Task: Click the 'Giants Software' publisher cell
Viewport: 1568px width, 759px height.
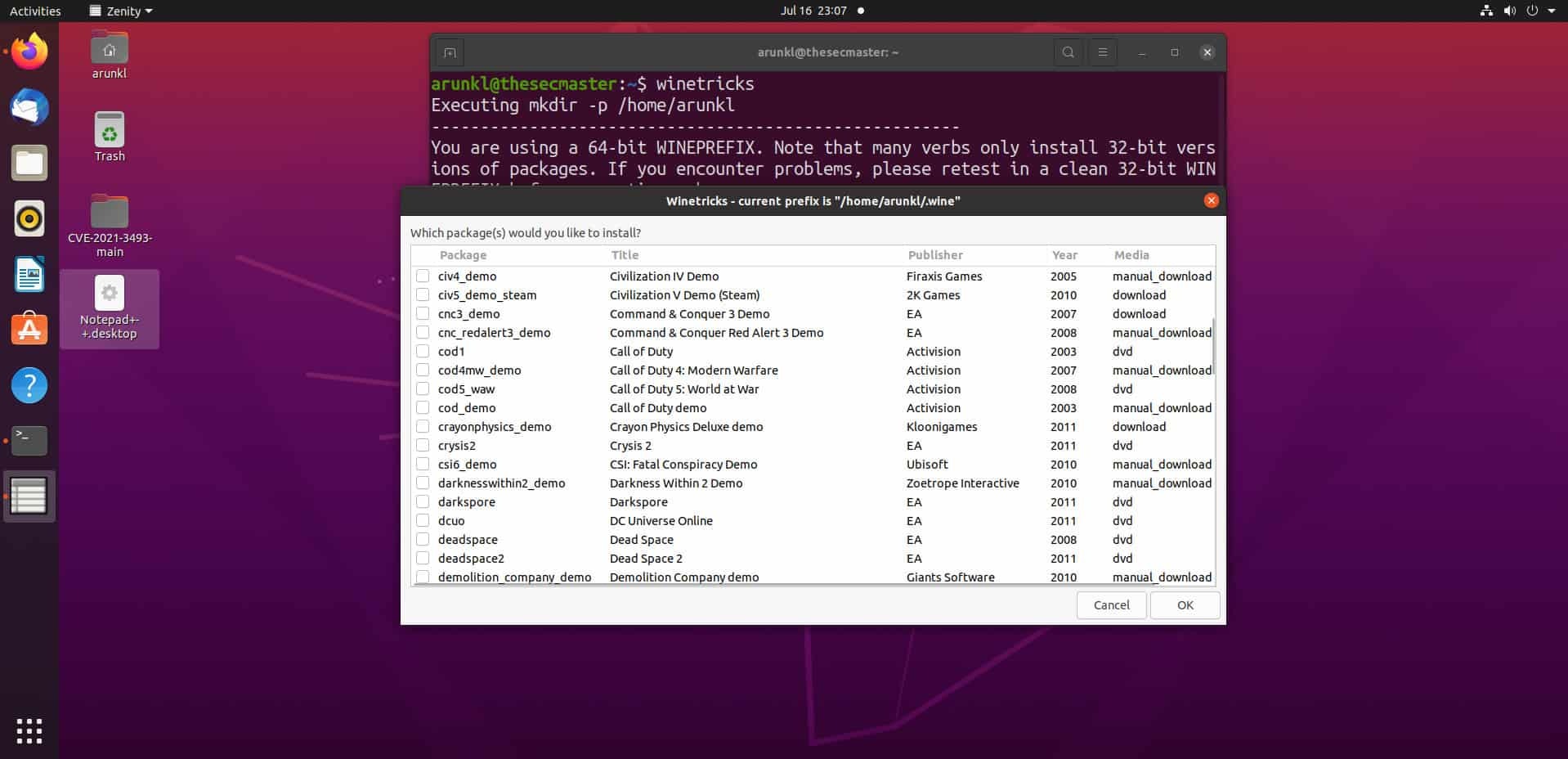Action: [x=951, y=577]
